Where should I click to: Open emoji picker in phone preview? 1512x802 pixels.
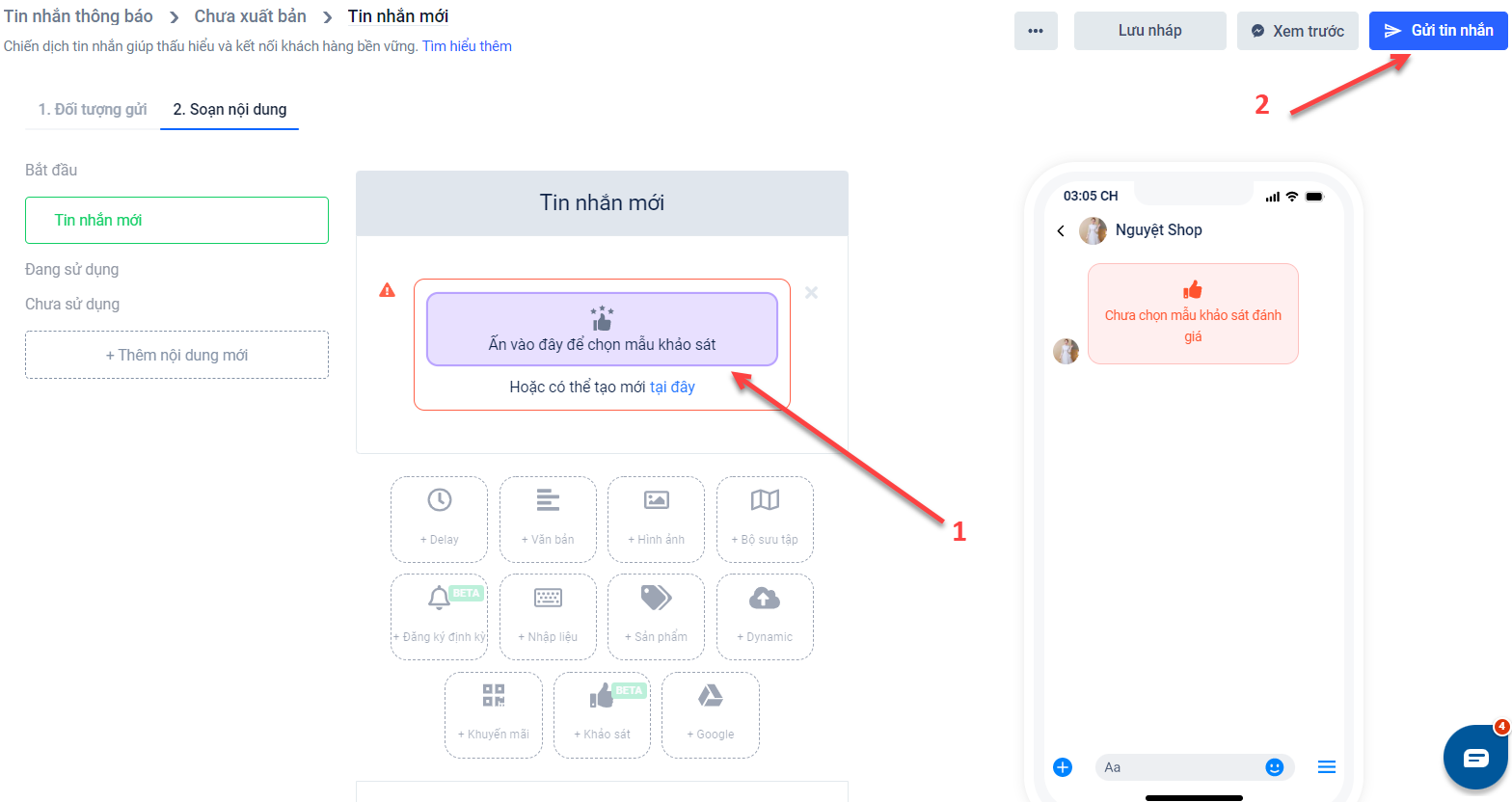tap(1275, 767)
